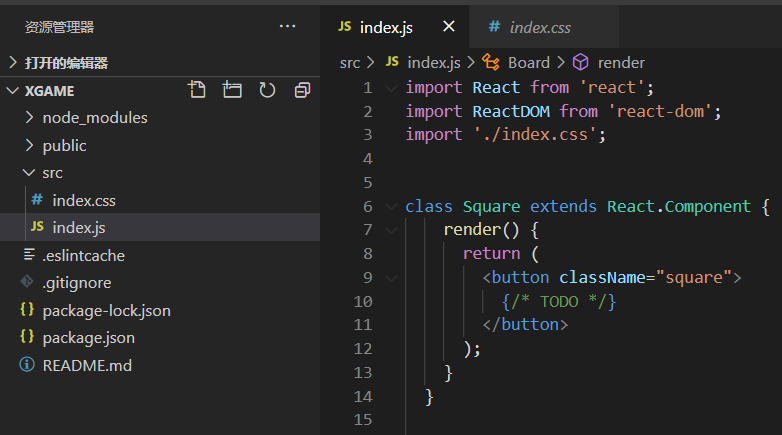Viewport: 782px width, 435px height.
Task: Fold the button element at line 9
Action: (391, 278)
